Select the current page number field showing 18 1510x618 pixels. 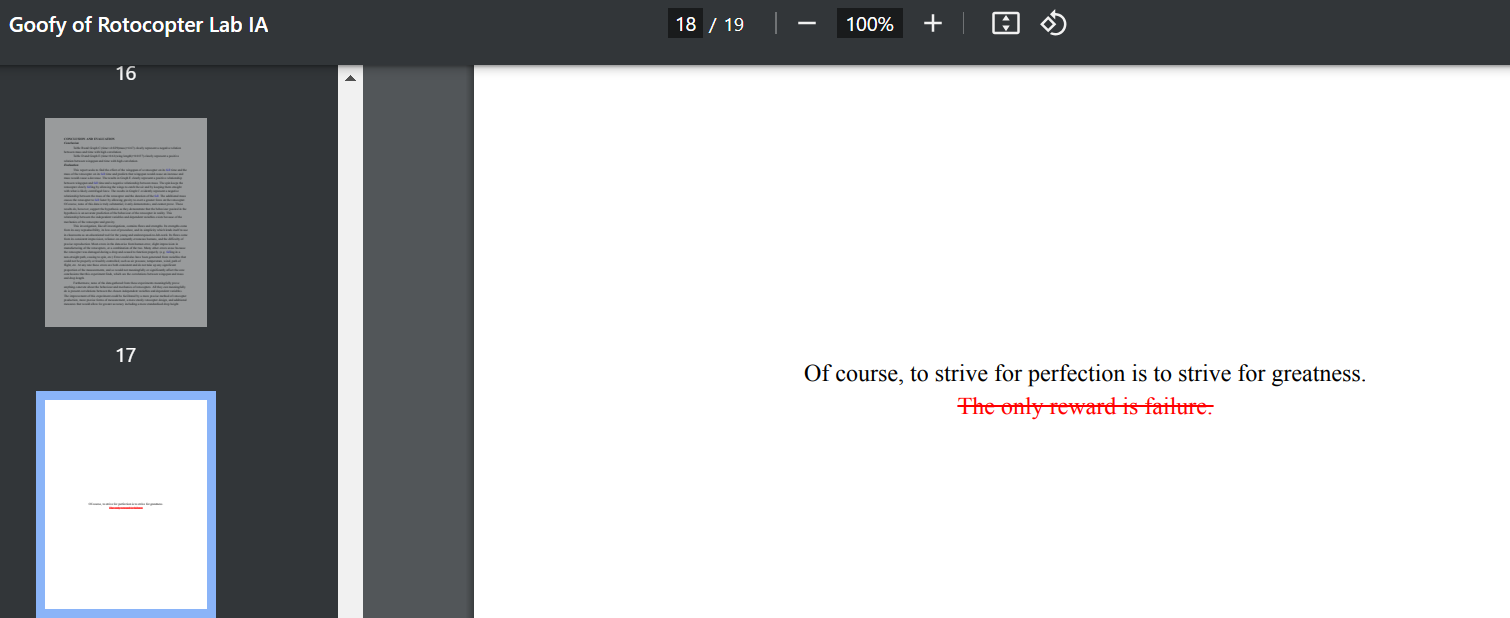pos(685,24)
